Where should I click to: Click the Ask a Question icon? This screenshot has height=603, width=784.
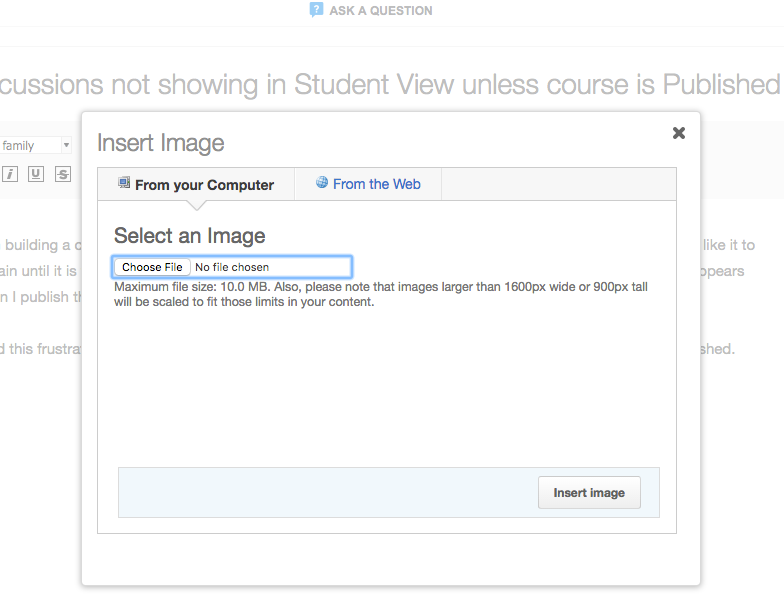(316, 10)
